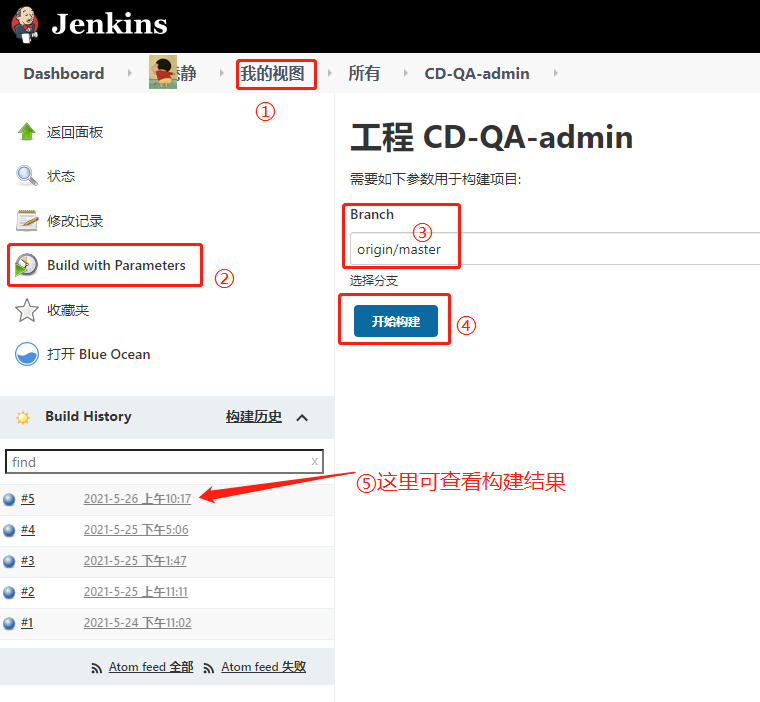Open the 我的视图 breadcrumb
The height and width of the screenshot is (702, 760).
tap(272, 74)
